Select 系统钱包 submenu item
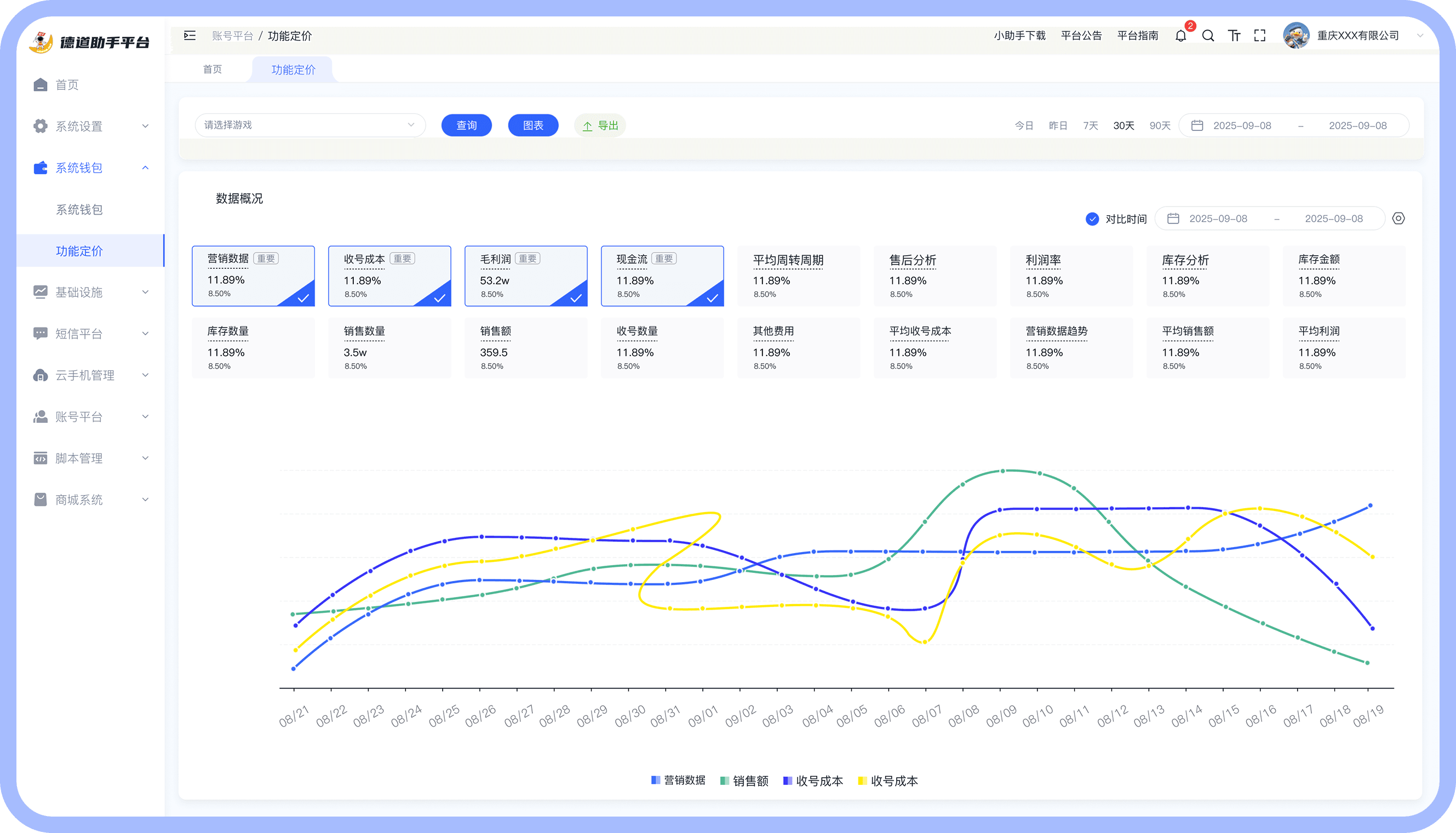Image resolution: width=1456 pixels, height=833 pixels. click(79, 209)
